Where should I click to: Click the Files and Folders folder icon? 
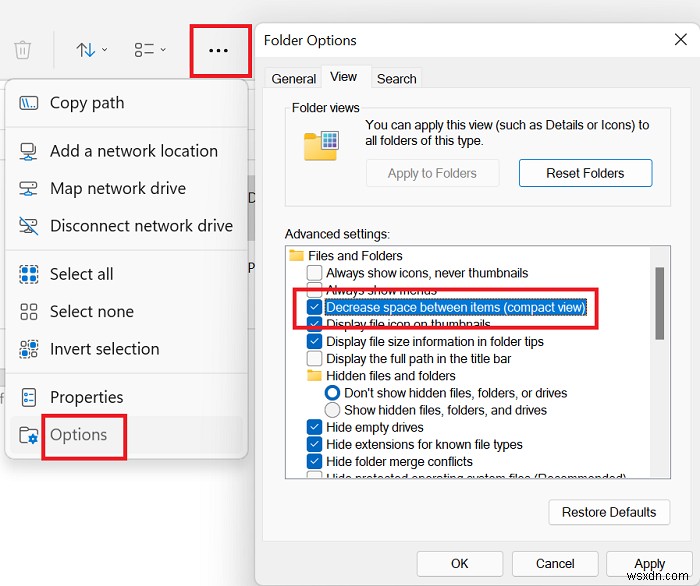[x=296, y=255]
